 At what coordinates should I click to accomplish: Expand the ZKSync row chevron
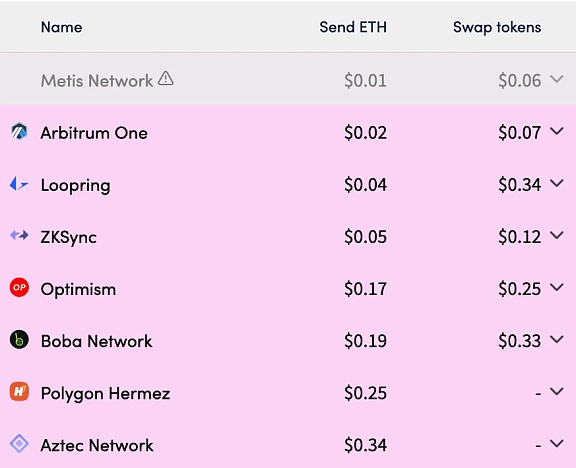click(x=557, y=235)
